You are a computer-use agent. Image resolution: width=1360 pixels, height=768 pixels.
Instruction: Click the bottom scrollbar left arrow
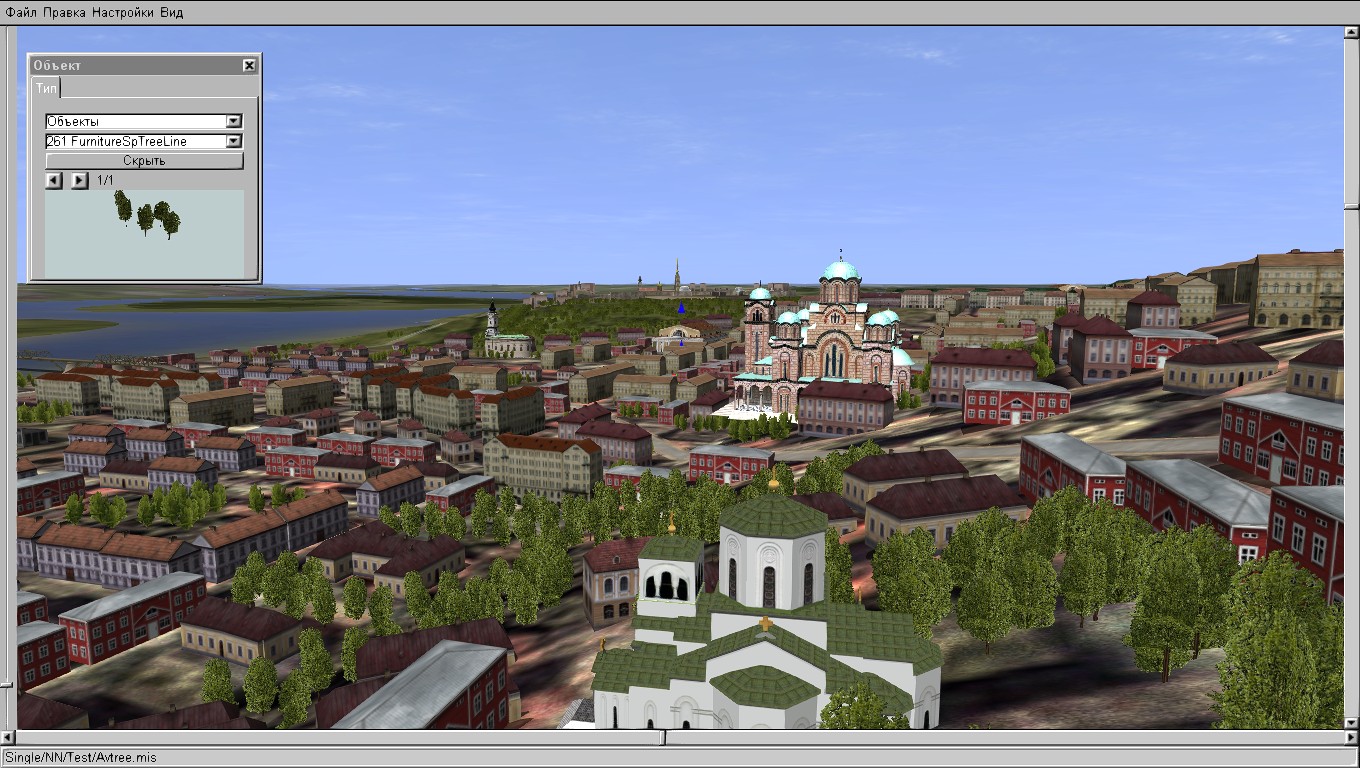tap(8, 738)
